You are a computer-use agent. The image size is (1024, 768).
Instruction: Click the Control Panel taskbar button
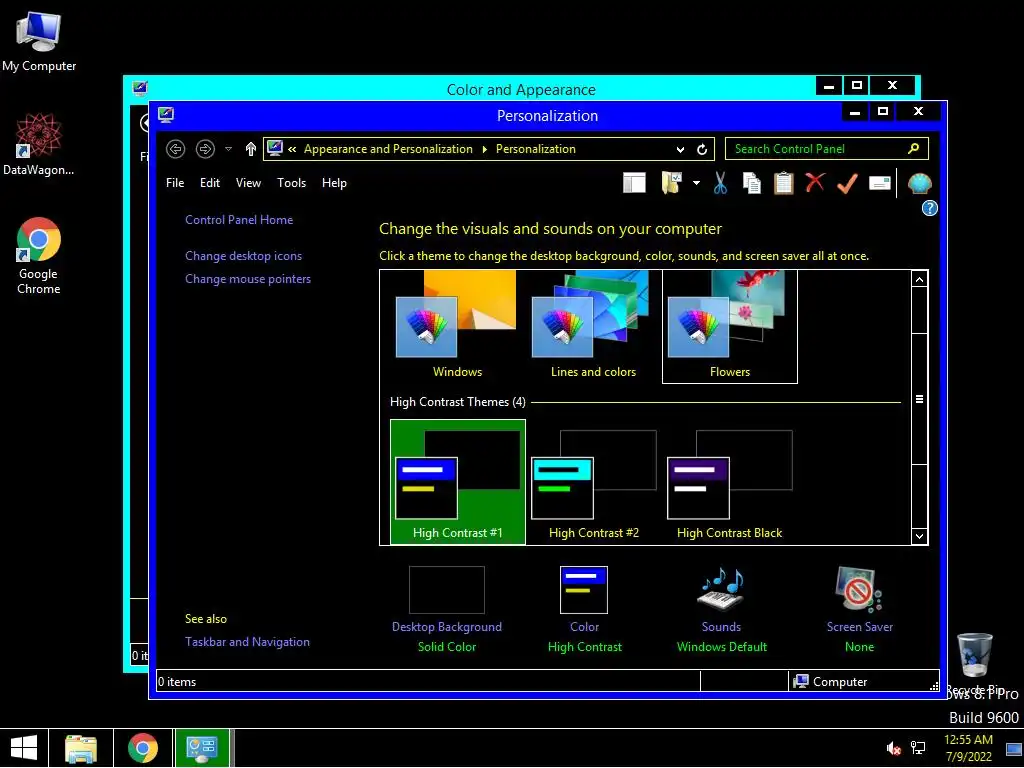click(x=202, y=748)
